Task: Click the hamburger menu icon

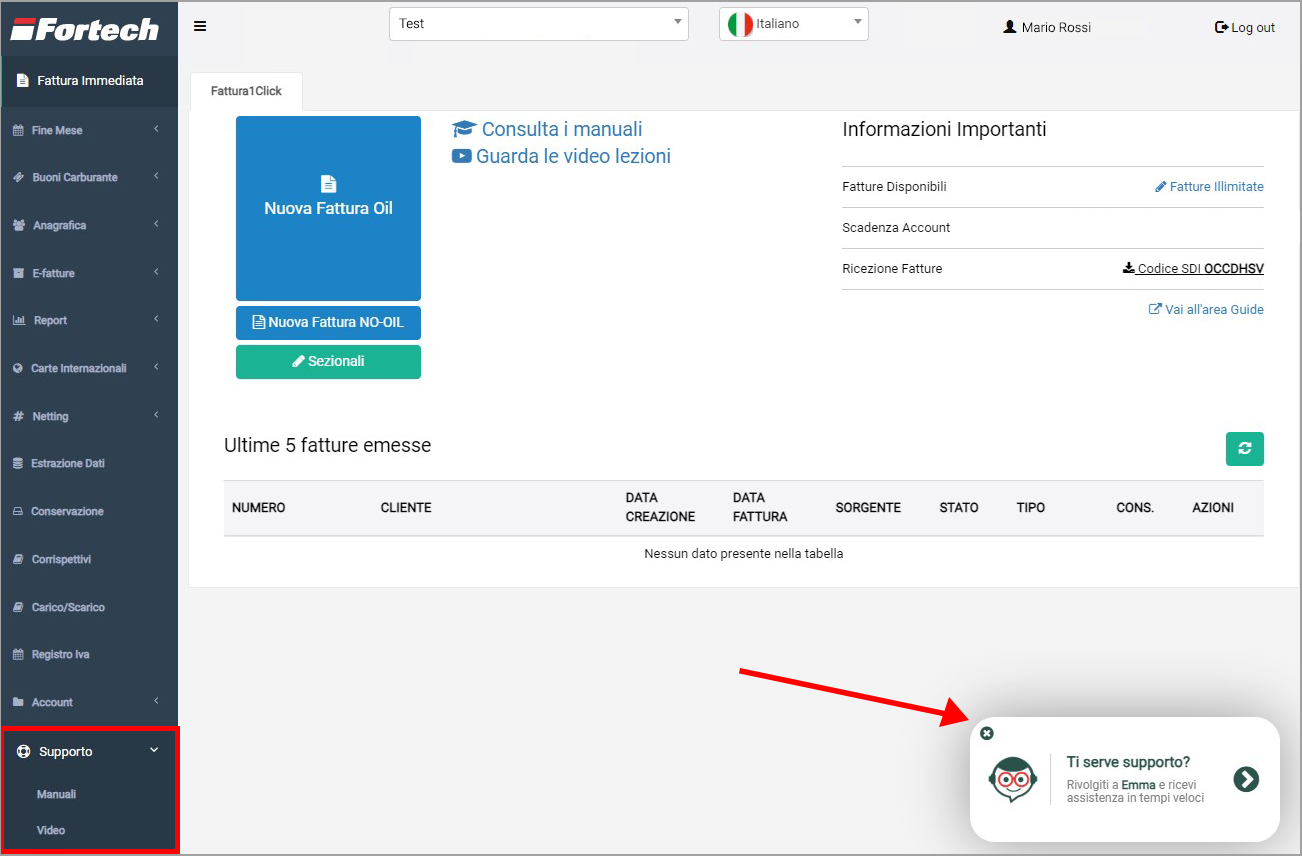Action: [x=200, y=26]
